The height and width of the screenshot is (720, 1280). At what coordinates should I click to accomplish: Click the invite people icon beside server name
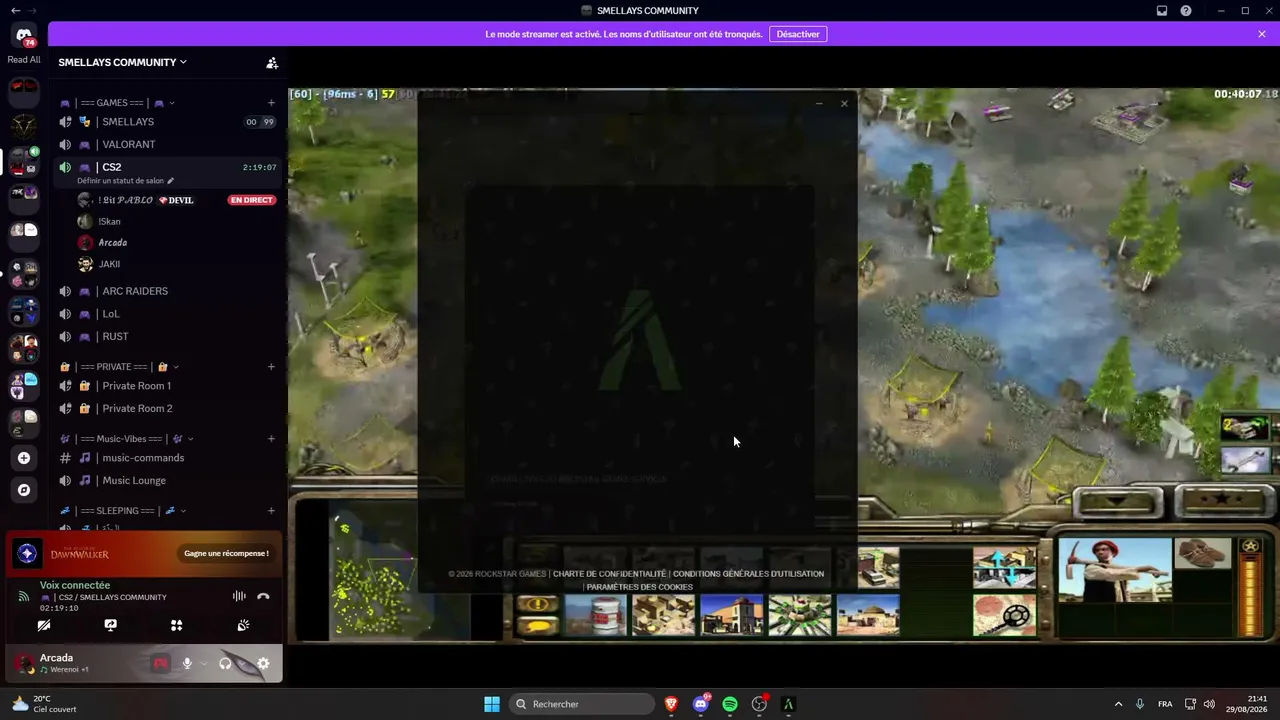272,62
